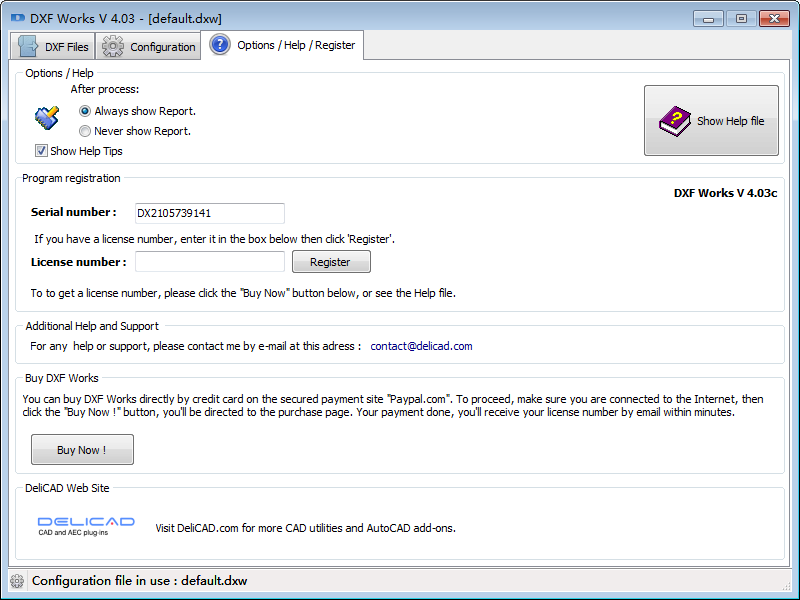This screenshot has width=800, height=600.
Task: Click the DeliCAD logo
Action: coord(85,526)
